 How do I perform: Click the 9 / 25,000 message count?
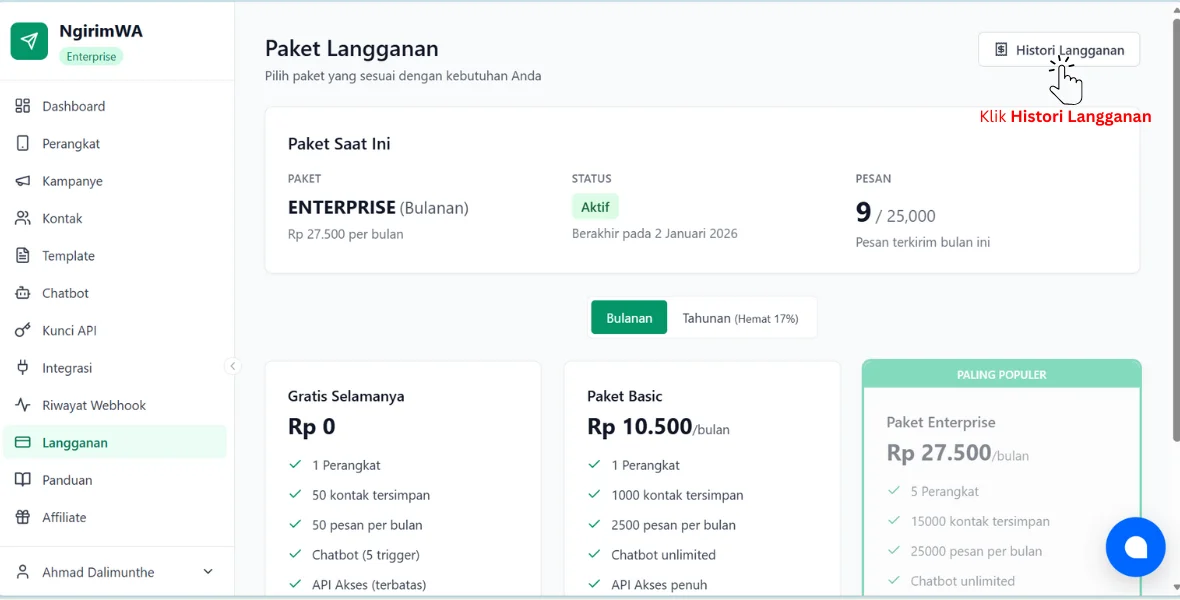coord(896,214)
